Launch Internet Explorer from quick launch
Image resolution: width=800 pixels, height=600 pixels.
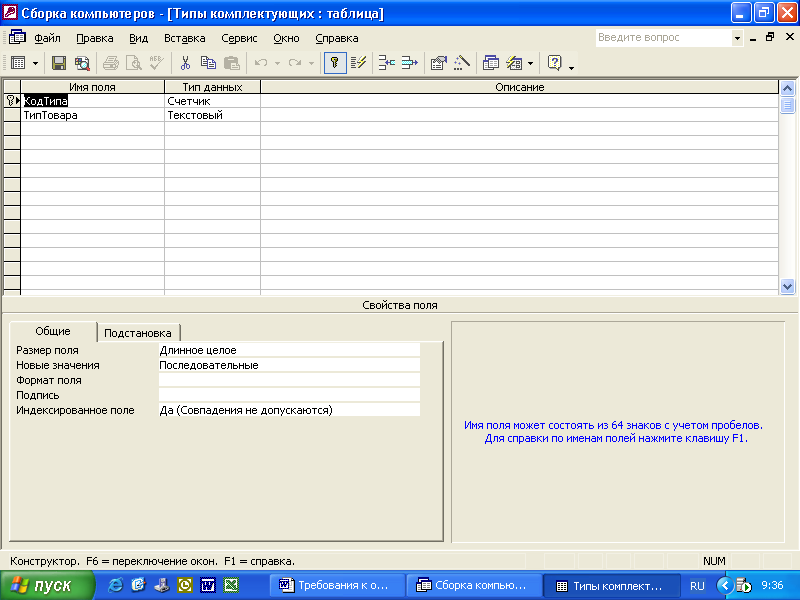pos(116,585)
